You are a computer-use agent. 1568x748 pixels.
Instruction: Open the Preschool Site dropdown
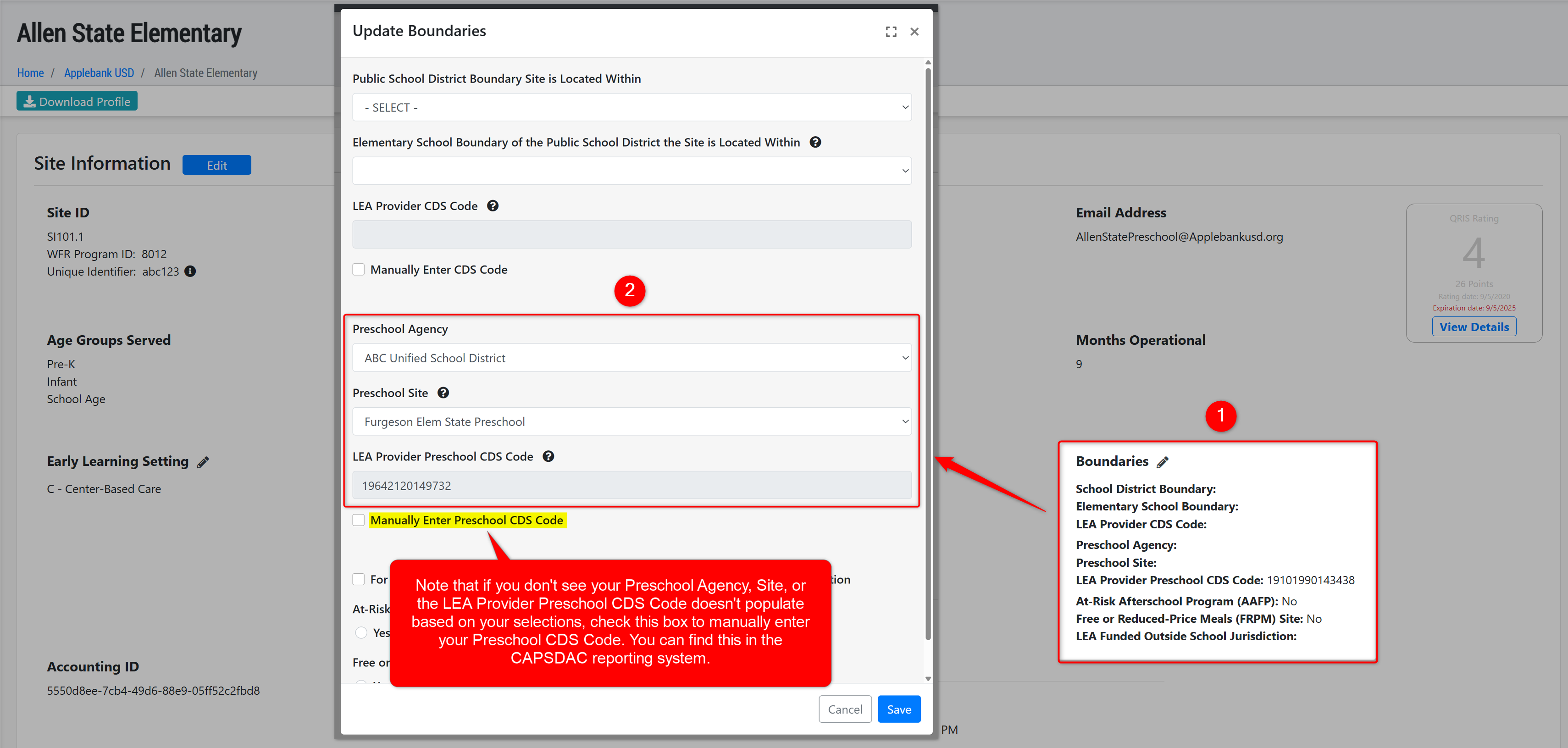pyautogui.click(x=631, y=421)
